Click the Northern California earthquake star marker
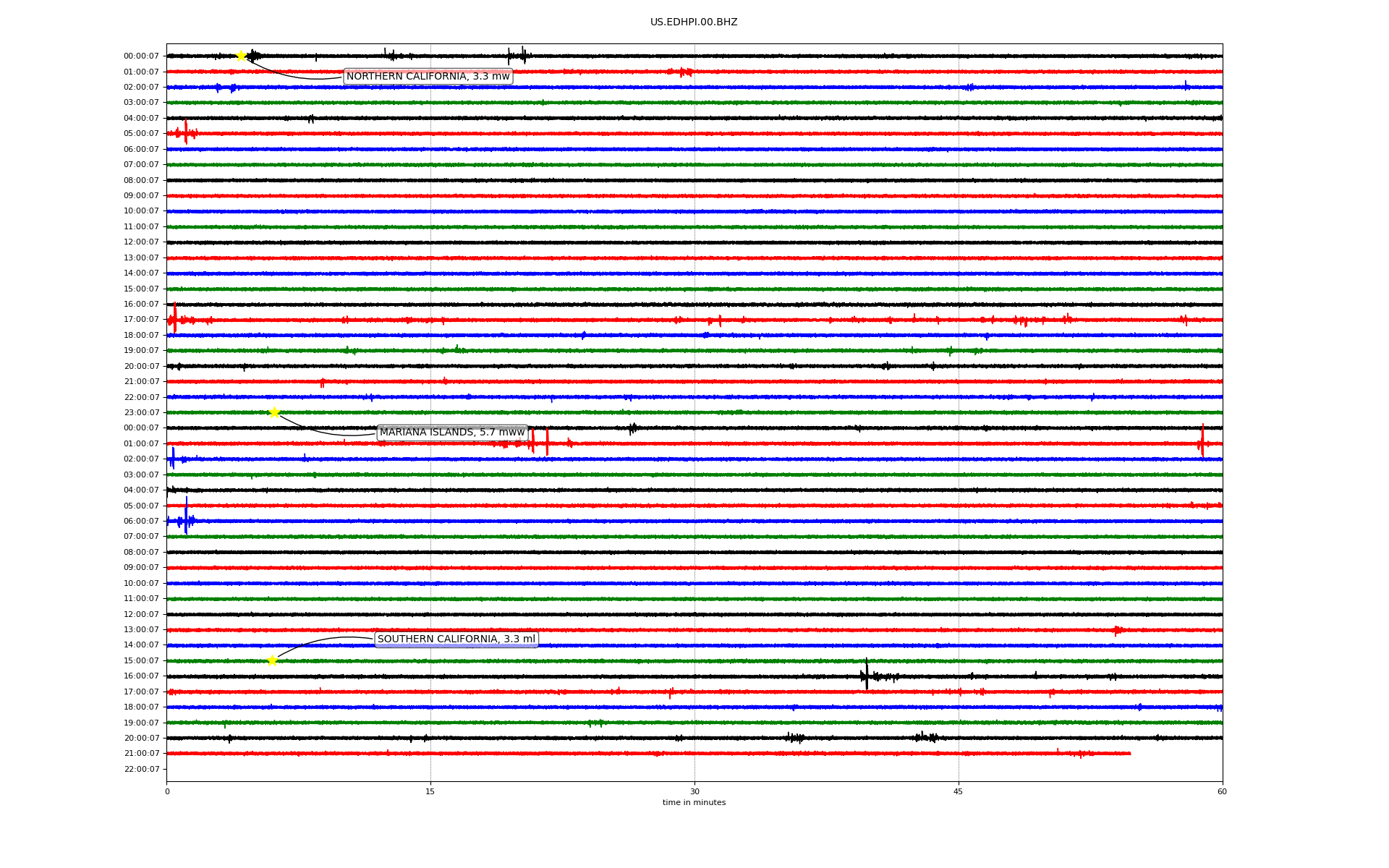 pyautogui.click(x=241, y=56)
